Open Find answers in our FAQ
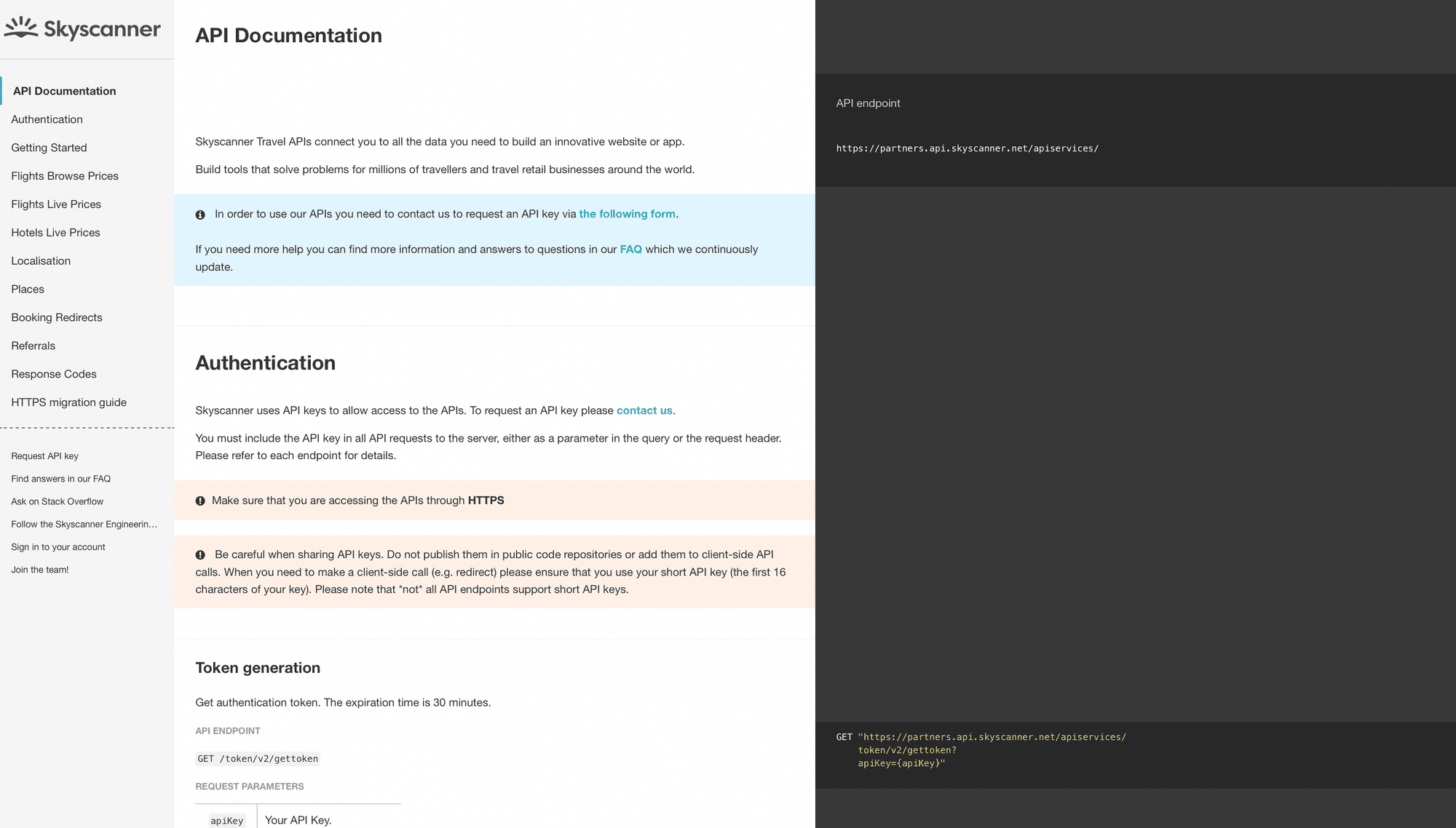Viewport: 1456px width, 828px height. (x=60, y=479)
